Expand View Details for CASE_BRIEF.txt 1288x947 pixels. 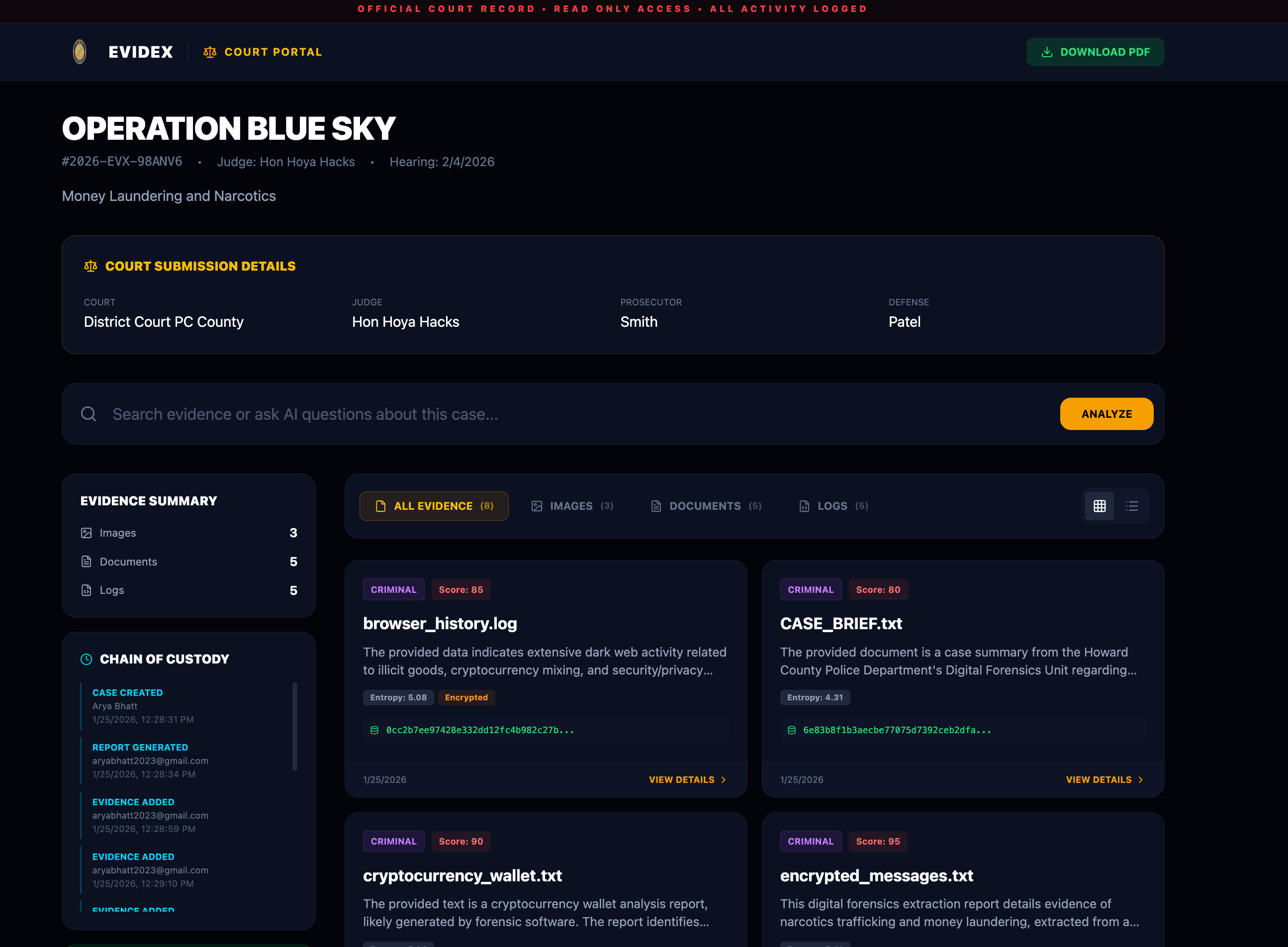tap(1104, 779)
